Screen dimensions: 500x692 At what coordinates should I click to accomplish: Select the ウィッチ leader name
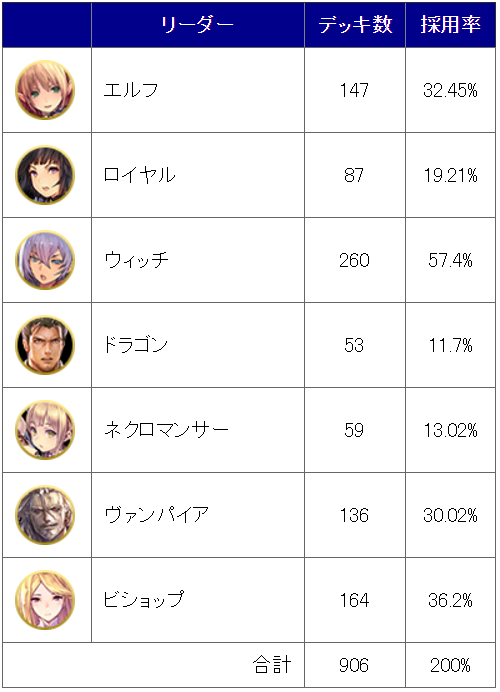coord(136,260)
